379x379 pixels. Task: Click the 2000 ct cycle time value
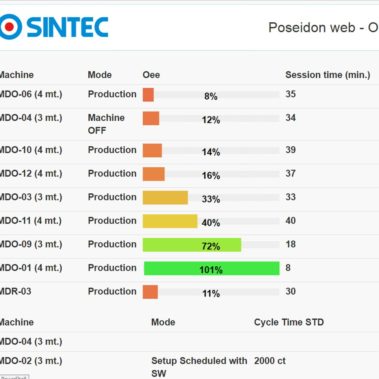click(x=270, y=361)
